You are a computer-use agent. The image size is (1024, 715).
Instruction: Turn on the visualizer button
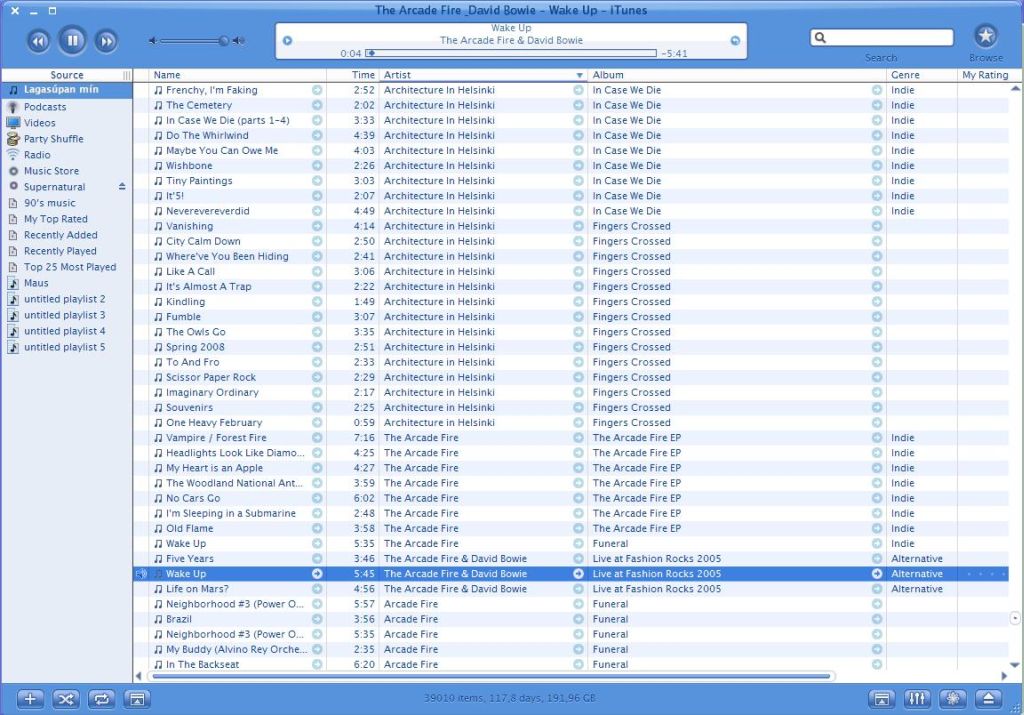pos(953,699)
